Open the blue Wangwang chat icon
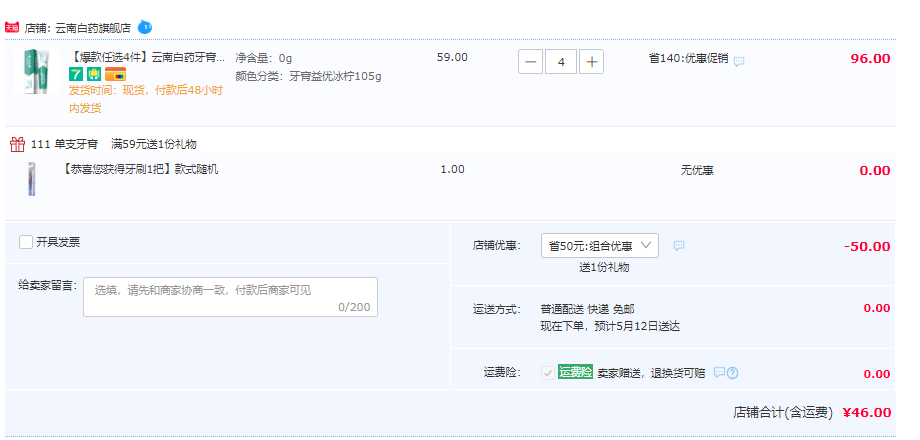920x440 pixels. click(x=145, y=27)
